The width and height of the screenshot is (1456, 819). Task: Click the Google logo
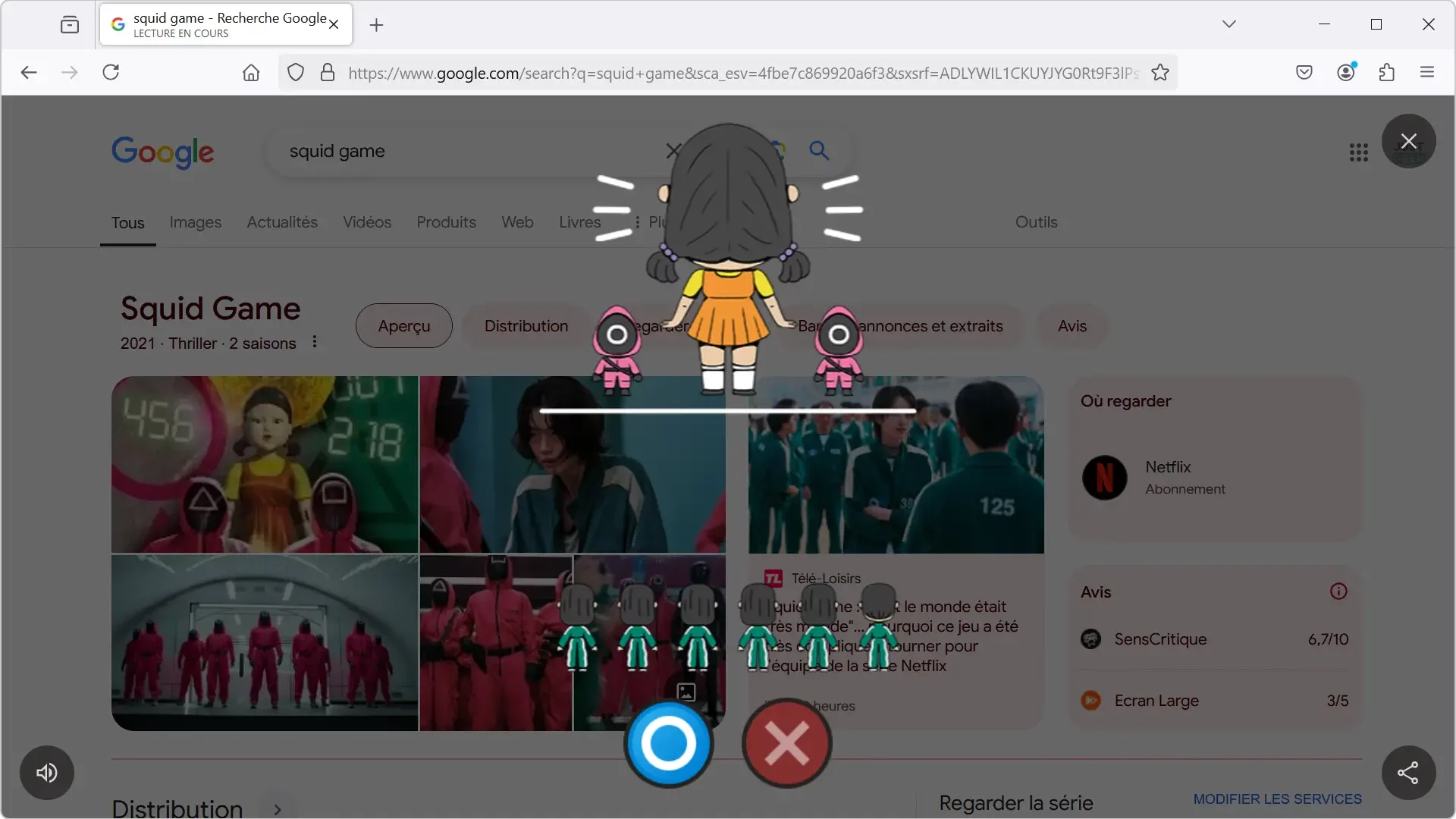click(162, 152)
